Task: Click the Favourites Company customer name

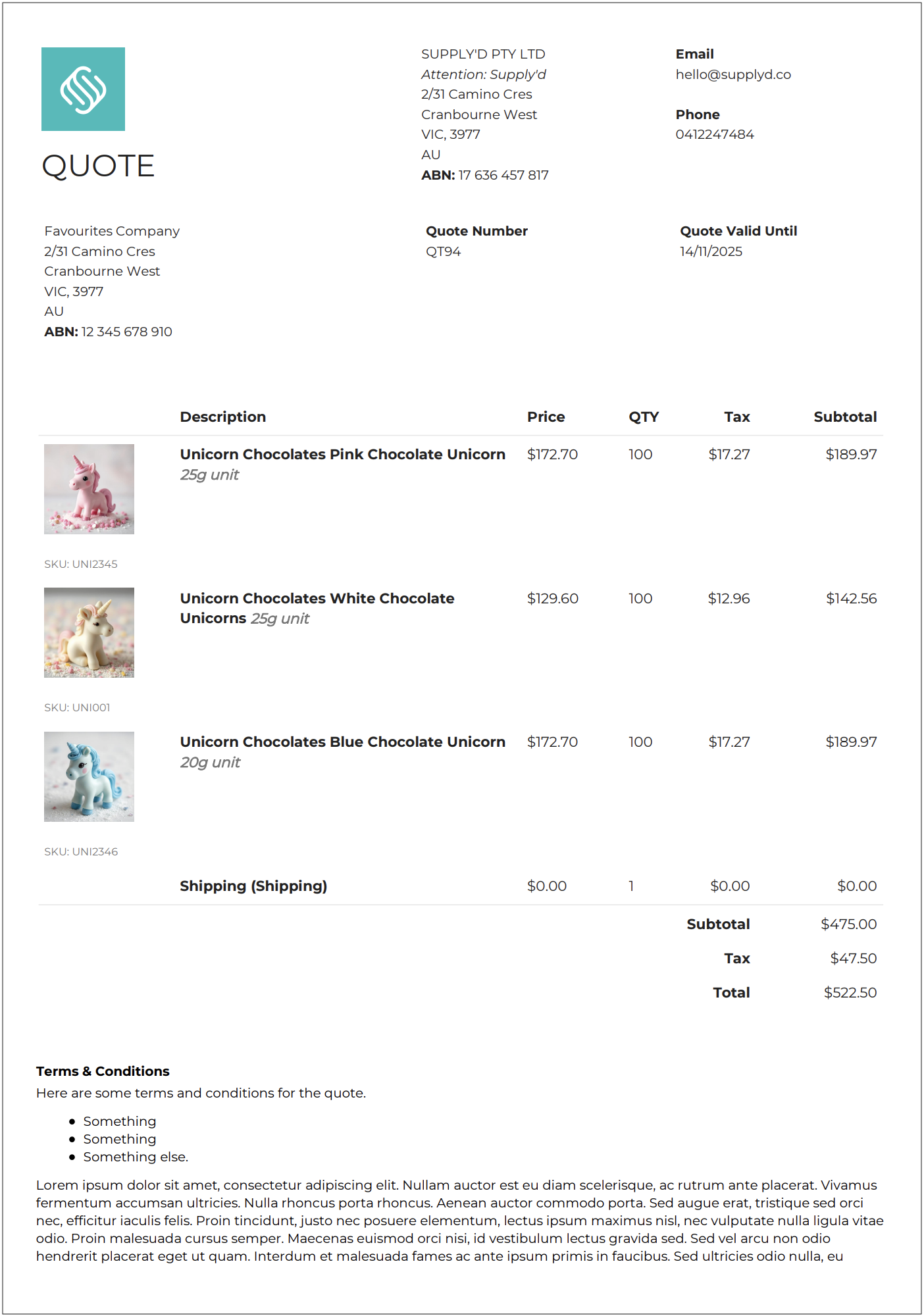Action: pyautogui.click(x=112, y=231)
